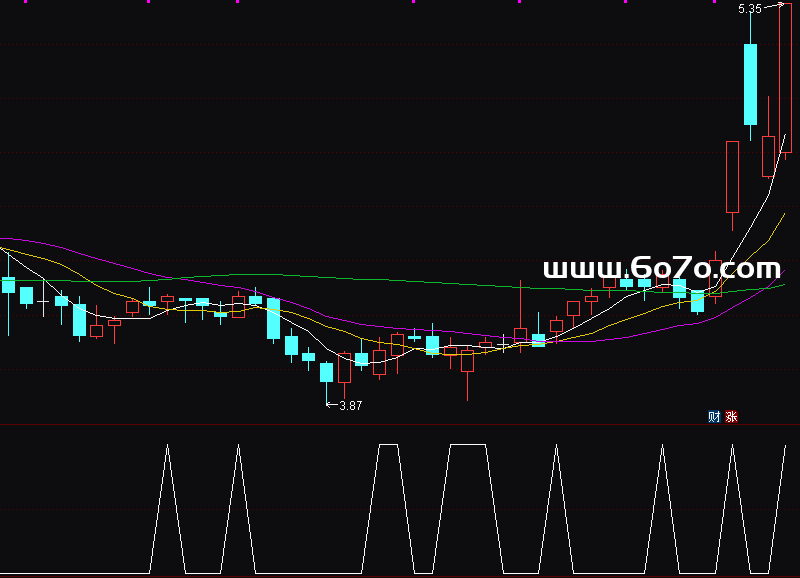Screen dimensions: 800x578
Task: Click the cyan candle at the 3.87 low
Action: tap(326, 372)
